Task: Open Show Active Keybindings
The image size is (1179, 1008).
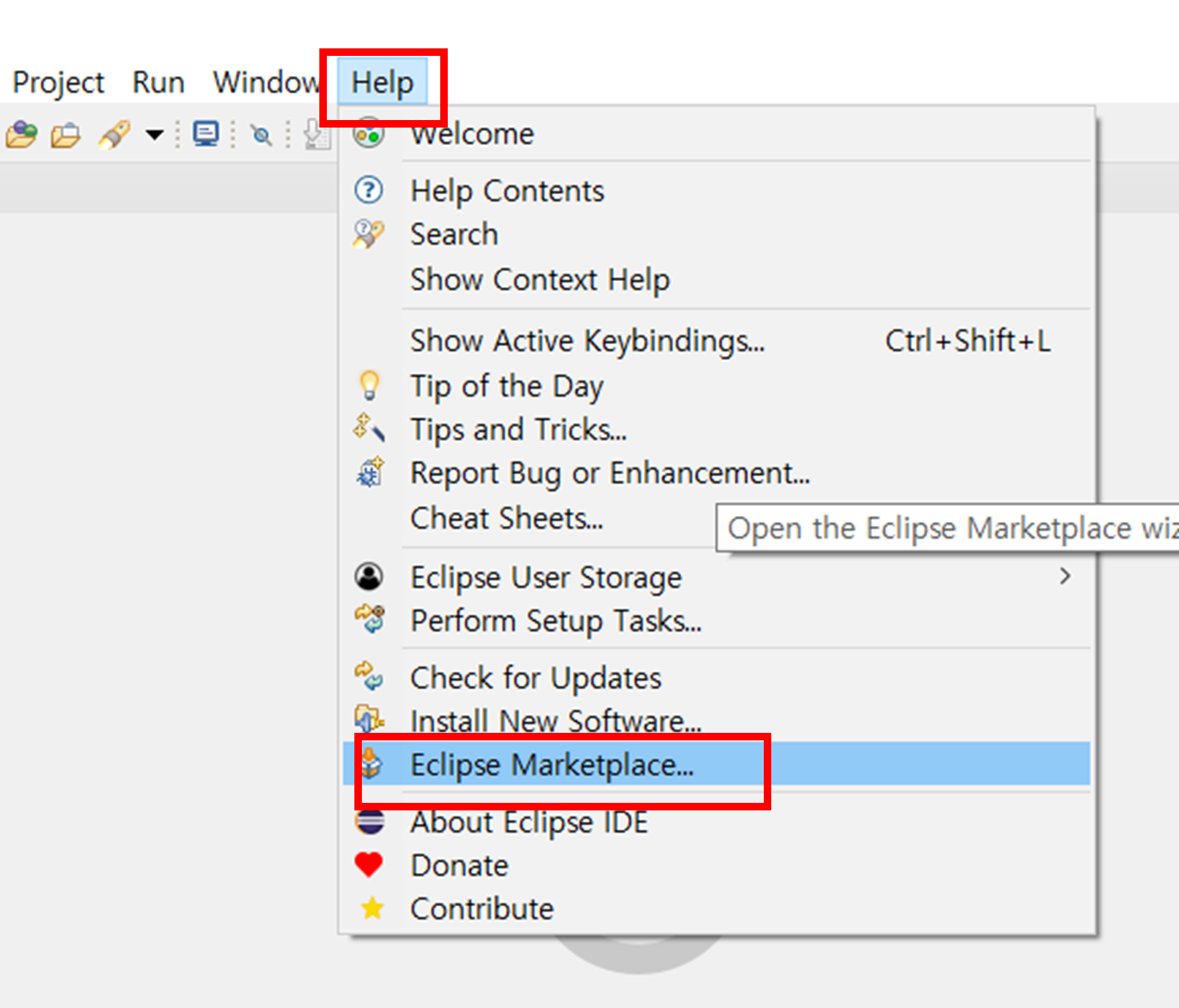Action: click(715, 340)
